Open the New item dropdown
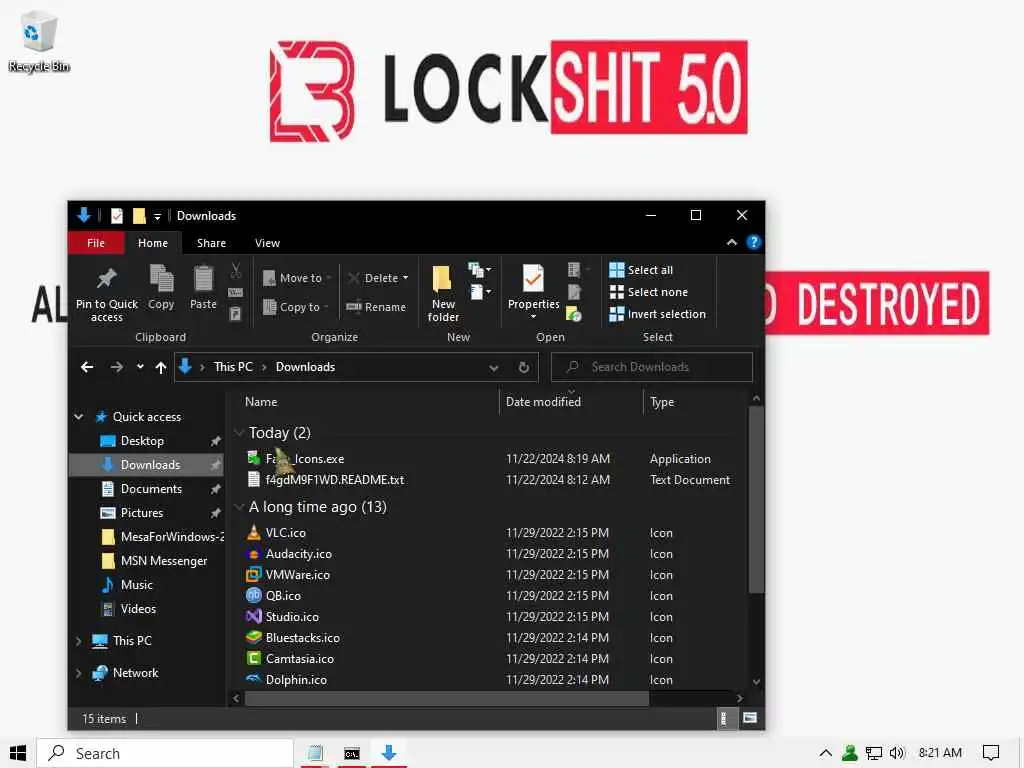The height and width of the screenshot is (768, 1024). click(479, 270)
